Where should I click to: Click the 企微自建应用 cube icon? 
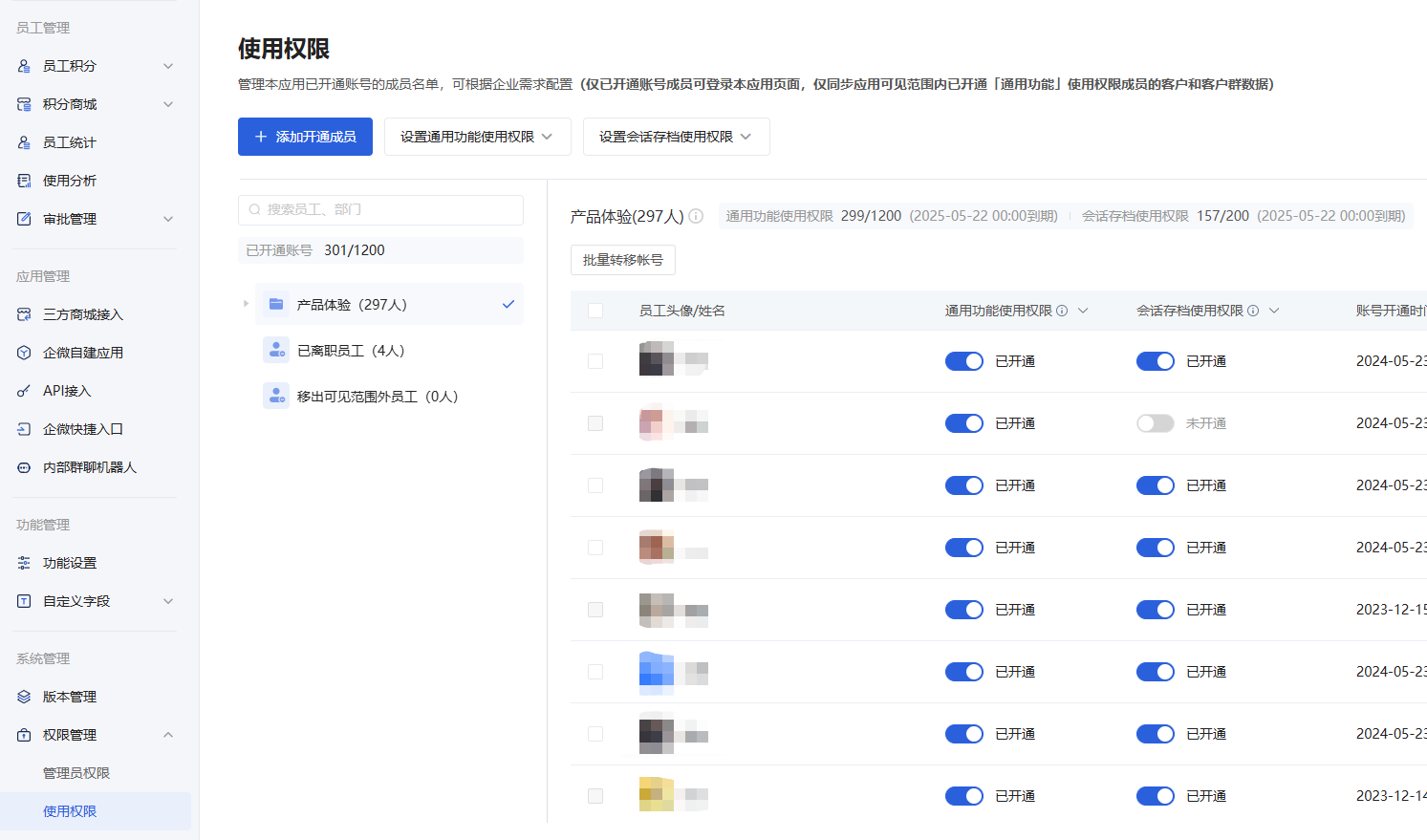[x=24, y=353]
